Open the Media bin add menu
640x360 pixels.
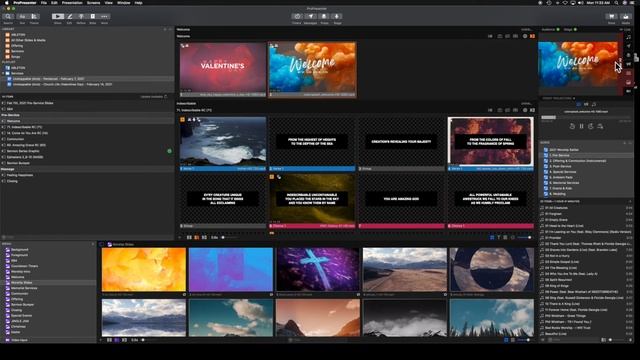[93, 244]
